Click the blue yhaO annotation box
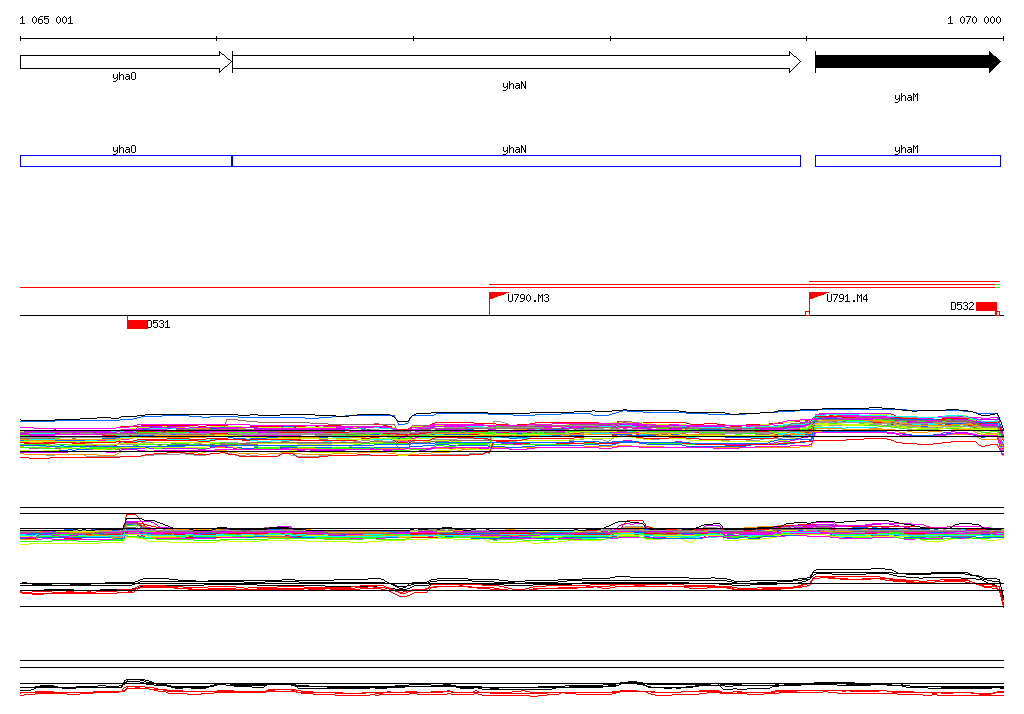The height and width of the screenshot is (714, 1024). click(126, 161)
